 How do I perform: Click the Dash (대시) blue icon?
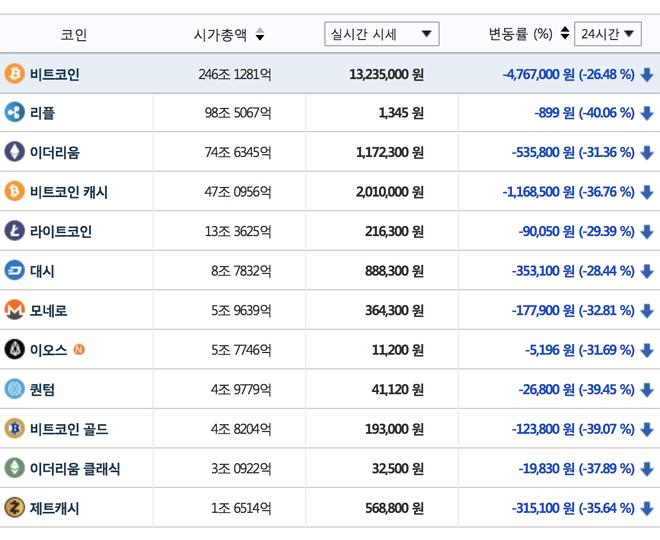[14, 271]
